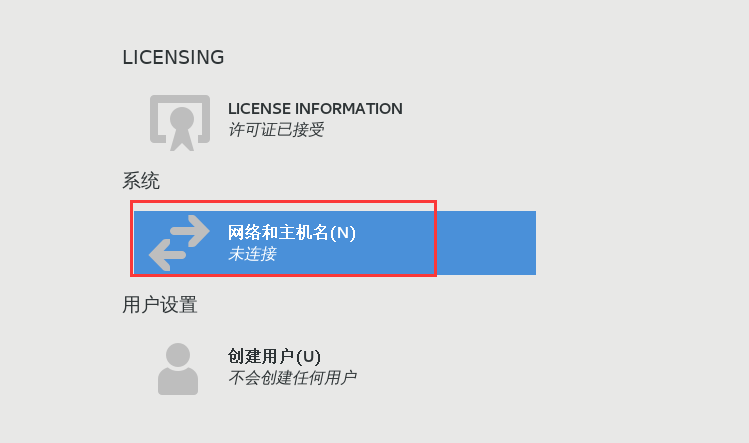Image resolution: width=749 pixels, height=443 pixels.
Task: Click the ribbon badge inside license icon
Action: coord(182,128)
